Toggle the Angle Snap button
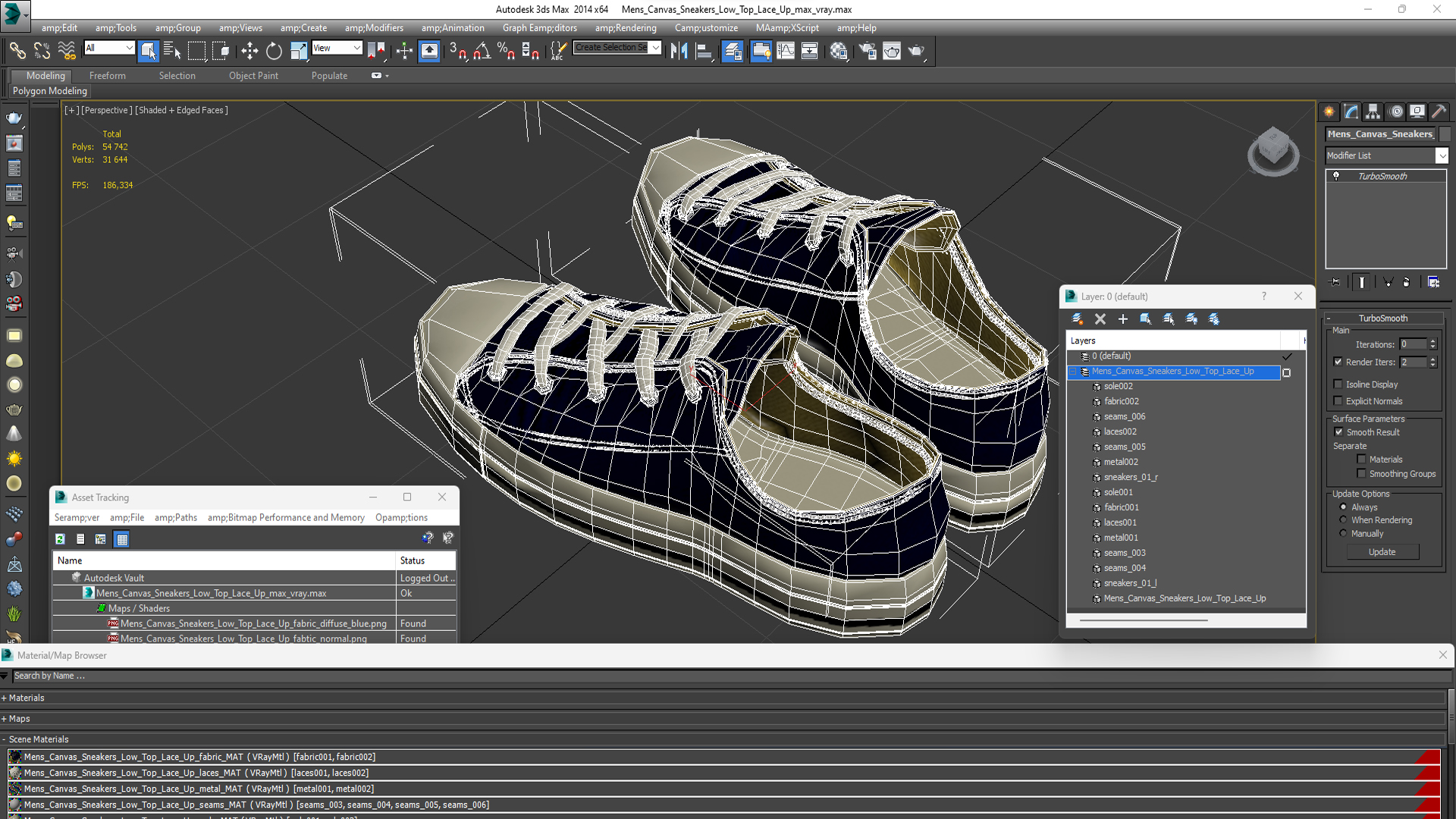Viewport: 1456px width, 819px height. [x=482, y=51]
